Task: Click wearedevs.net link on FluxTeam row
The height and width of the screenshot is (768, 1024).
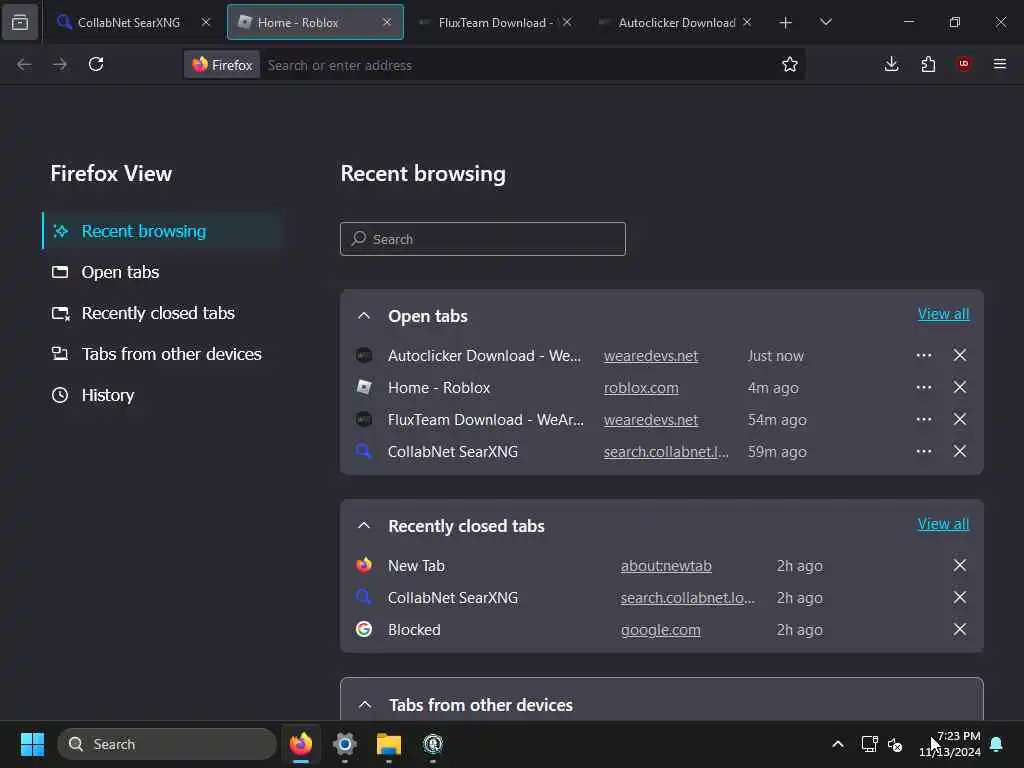Action: coord(650,420)
